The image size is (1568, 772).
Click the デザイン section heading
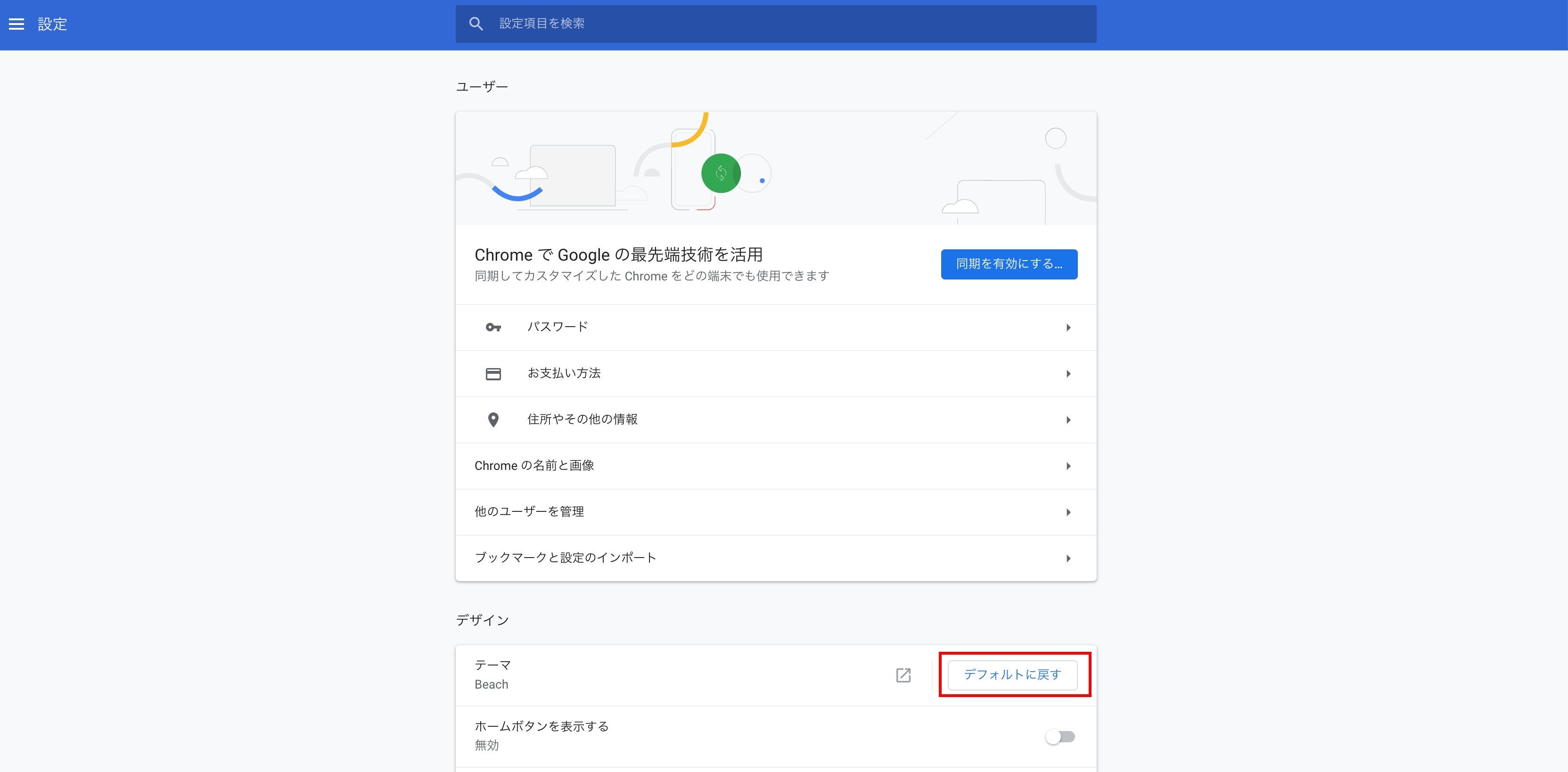coord(482,620)
